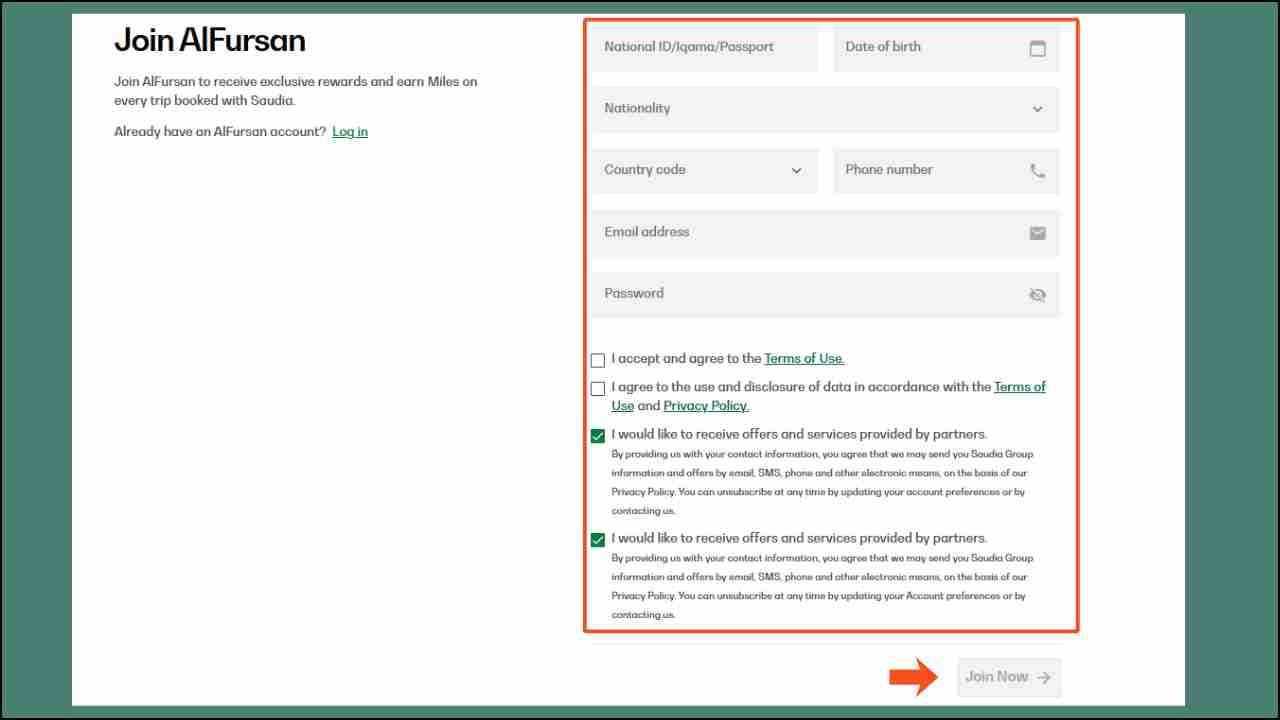Click the calendar icon in Date of birth field

click(1037, 47)
